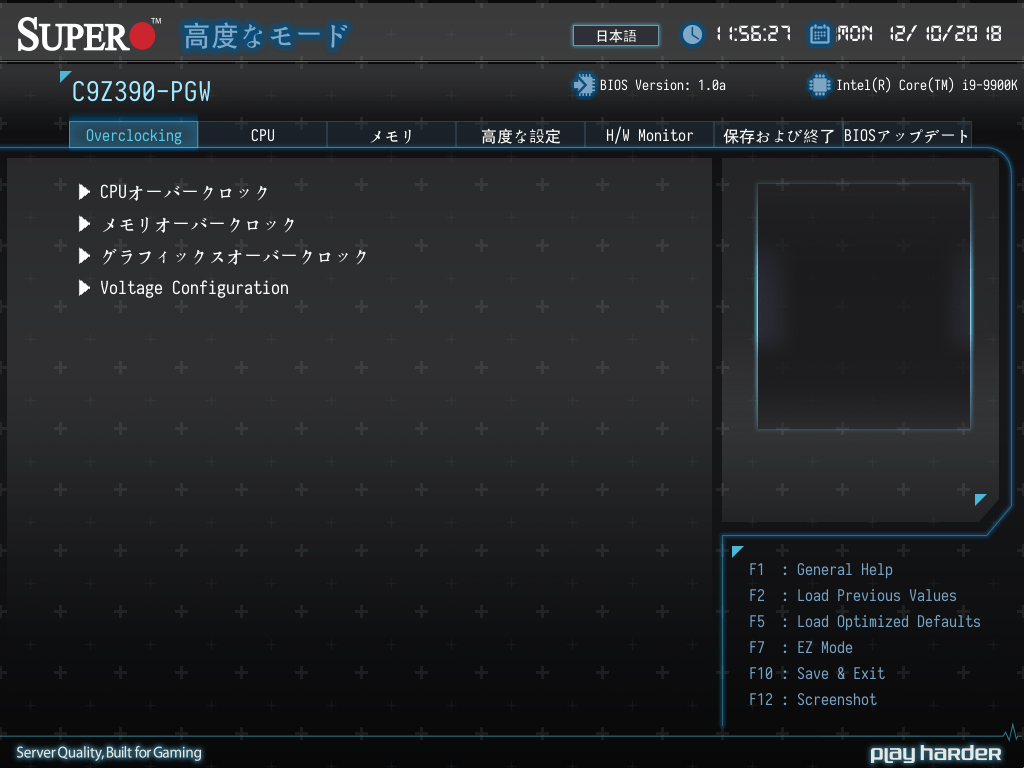
Task: Click the BIOS Version: 1.0a text
Action: coord(663,86)
